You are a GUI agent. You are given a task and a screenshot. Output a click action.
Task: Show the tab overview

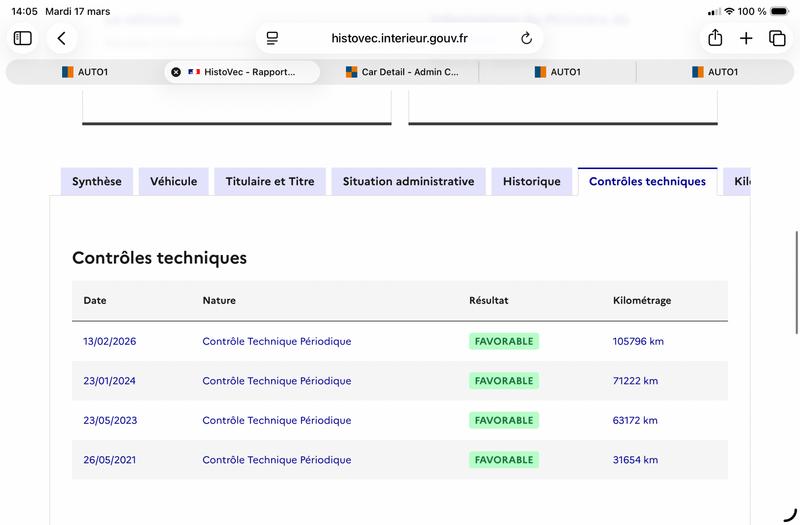[777, 38]
